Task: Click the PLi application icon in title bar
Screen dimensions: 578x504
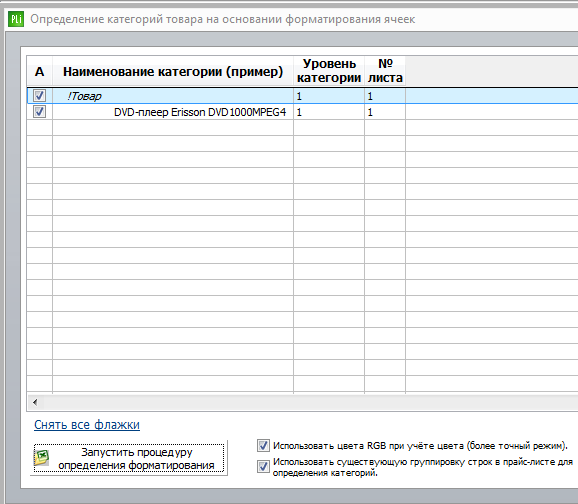Action: point(16,19)
